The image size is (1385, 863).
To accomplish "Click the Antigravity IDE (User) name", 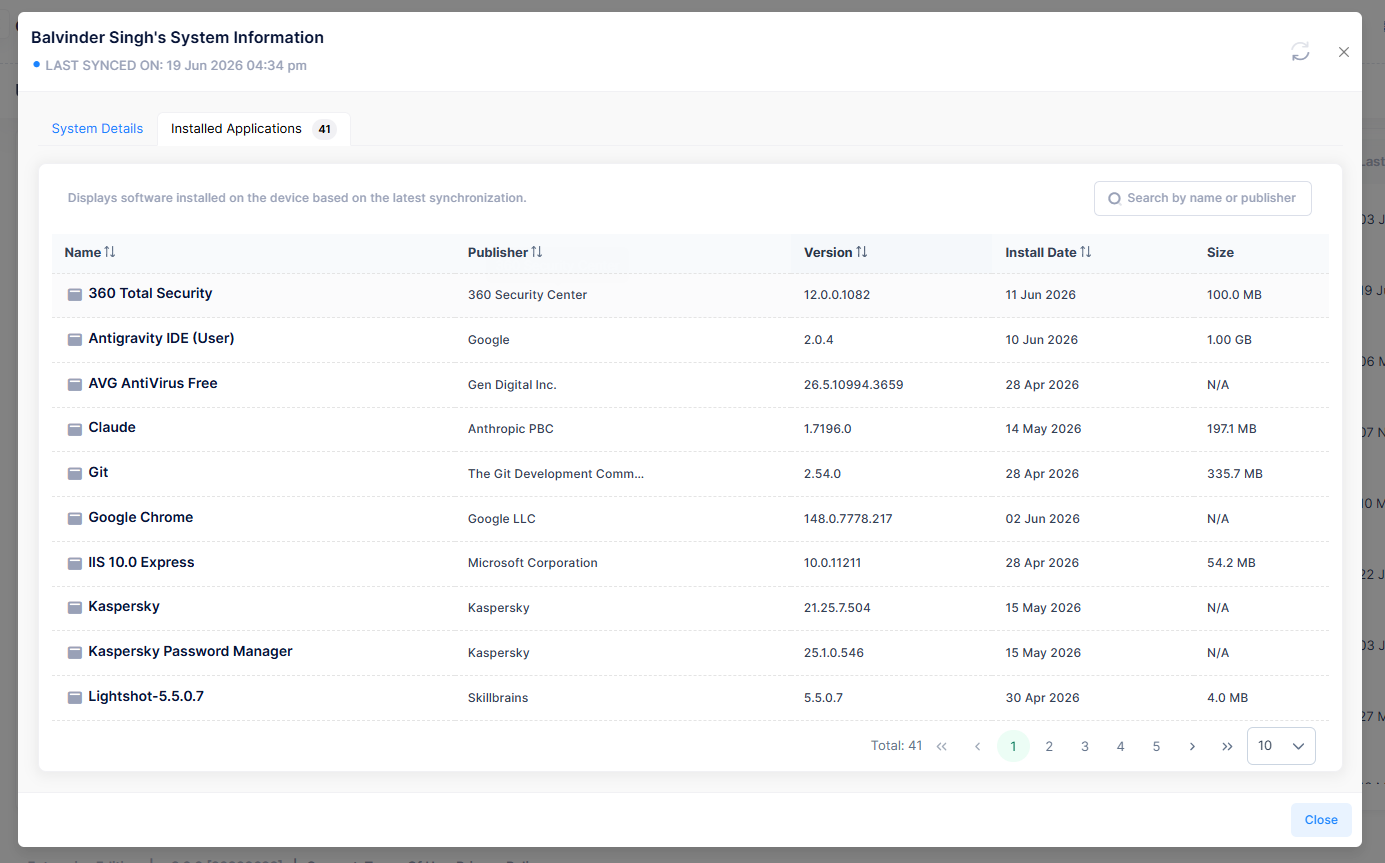I will tap(161, 338).
